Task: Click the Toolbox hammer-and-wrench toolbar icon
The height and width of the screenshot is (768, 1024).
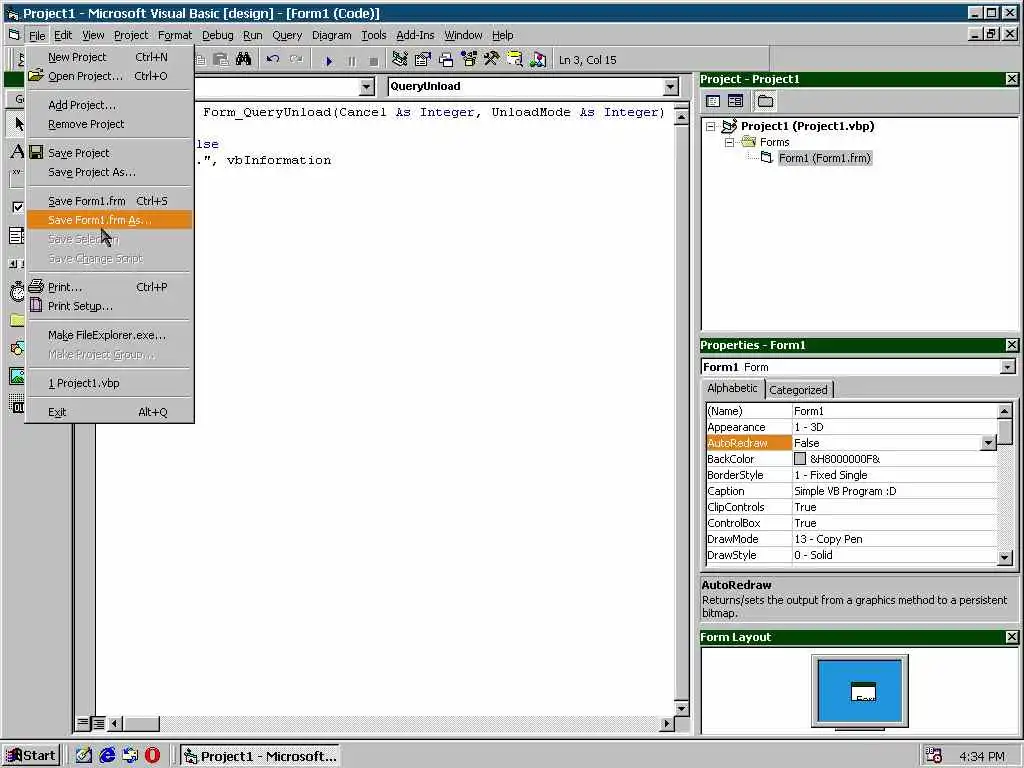Action: [492, 59]
